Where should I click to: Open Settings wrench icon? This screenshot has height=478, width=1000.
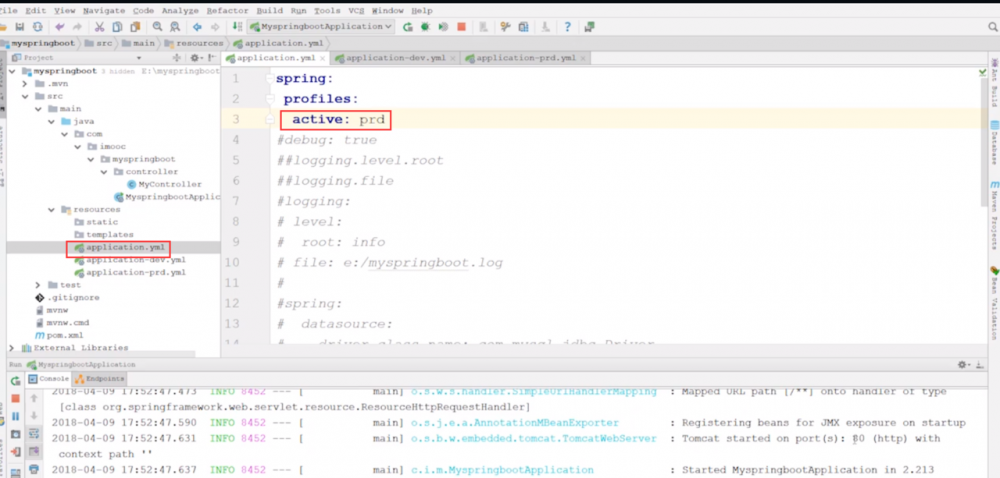(505, 27)
